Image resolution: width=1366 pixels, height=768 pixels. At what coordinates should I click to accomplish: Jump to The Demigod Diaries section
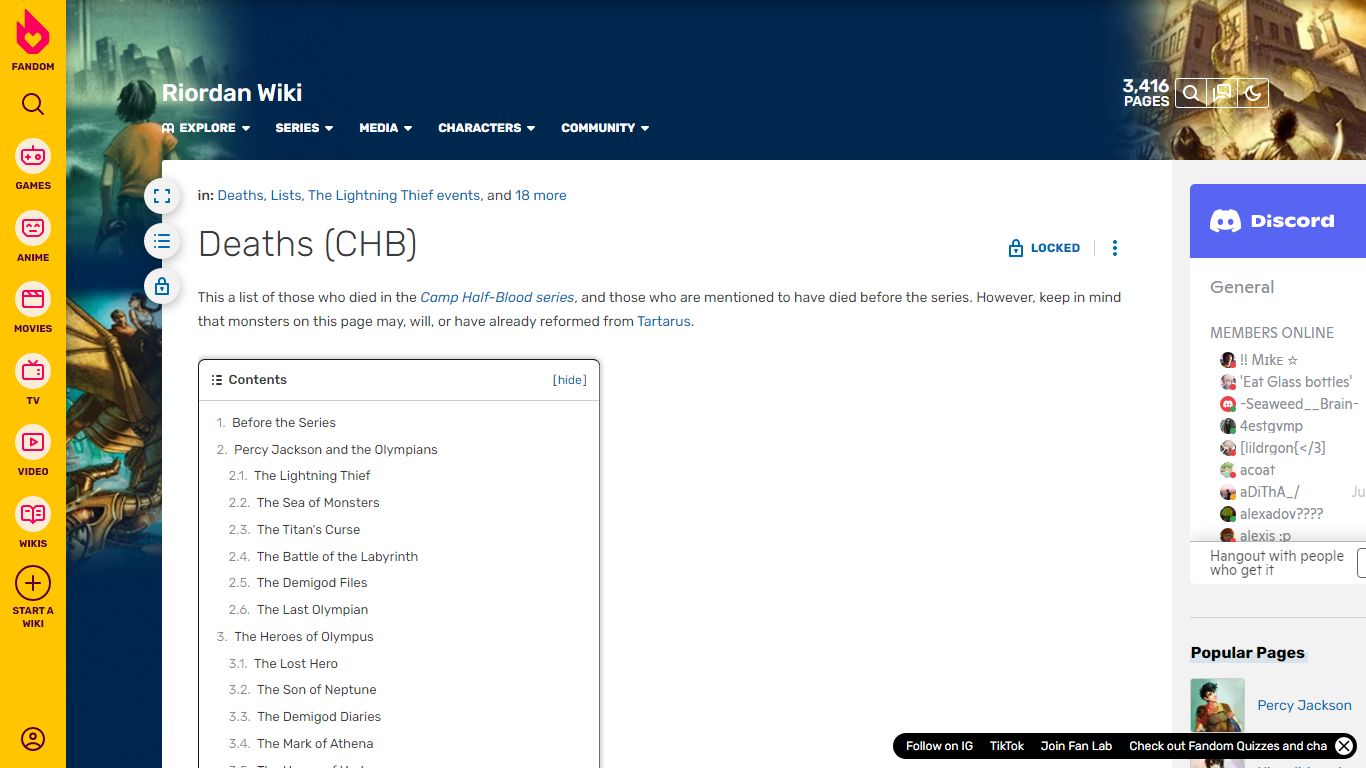(x=319, y=716)
